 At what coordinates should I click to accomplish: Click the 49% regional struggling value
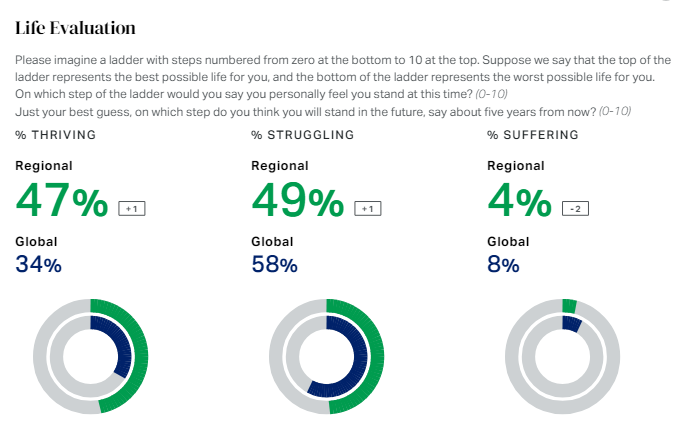[298, 201]
